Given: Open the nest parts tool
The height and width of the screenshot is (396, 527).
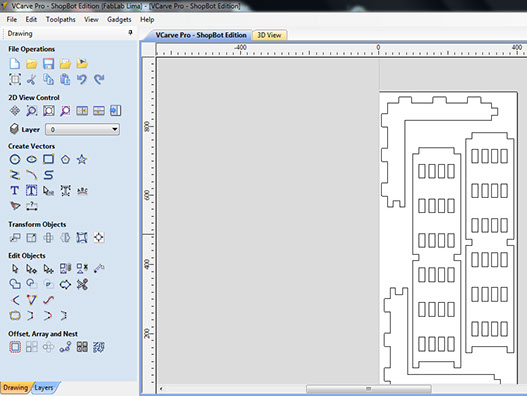Looking at the screenshot, I should coord(99,347).
